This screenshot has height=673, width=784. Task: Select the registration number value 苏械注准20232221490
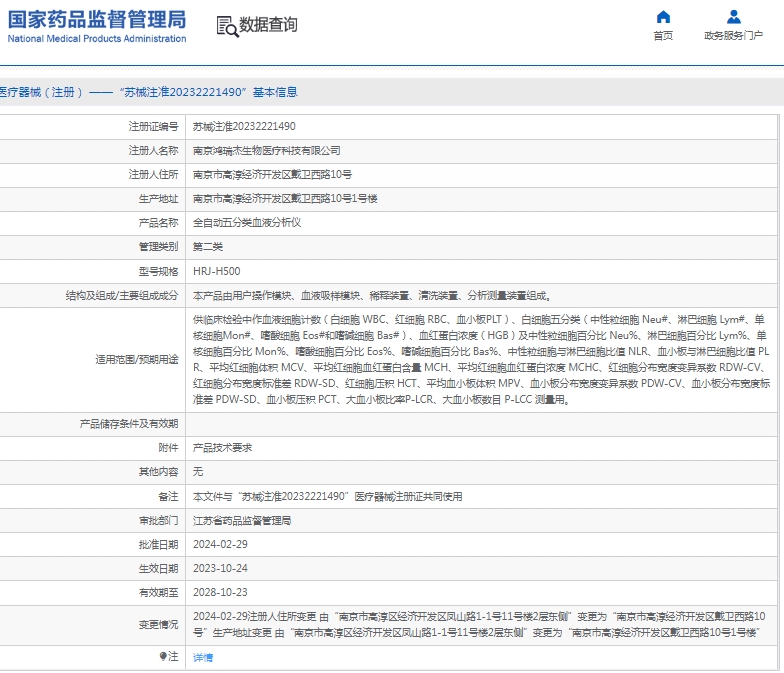click(244, 127)
